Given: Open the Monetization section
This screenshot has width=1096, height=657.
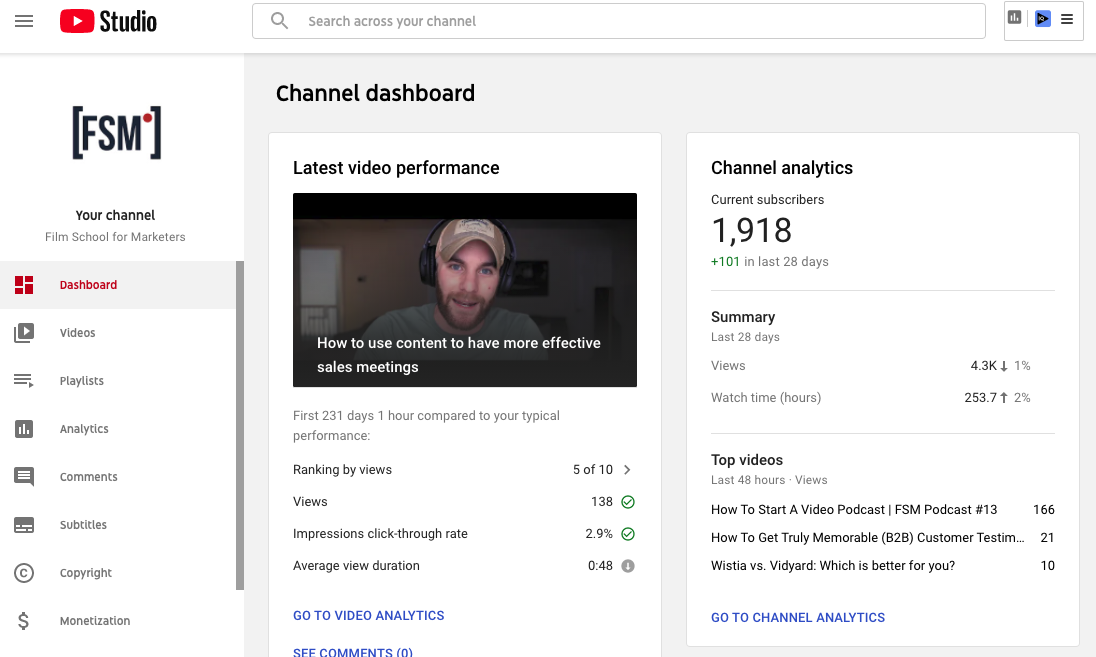Looking at the screenshot, I should [94, 621].
